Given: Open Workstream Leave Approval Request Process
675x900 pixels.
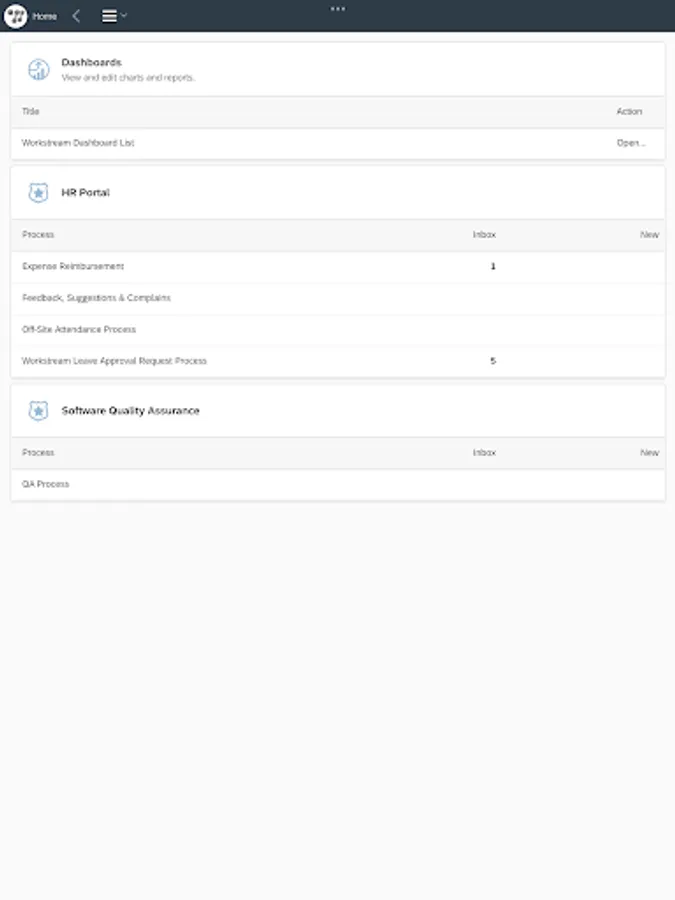Looking at the screenshot, I should 114,361.
